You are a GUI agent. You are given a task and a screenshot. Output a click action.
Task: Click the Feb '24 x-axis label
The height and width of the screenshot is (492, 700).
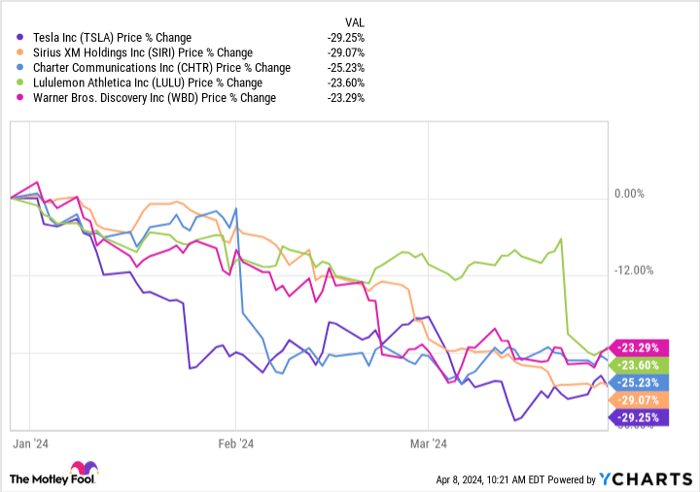click(x=234, y=441)
